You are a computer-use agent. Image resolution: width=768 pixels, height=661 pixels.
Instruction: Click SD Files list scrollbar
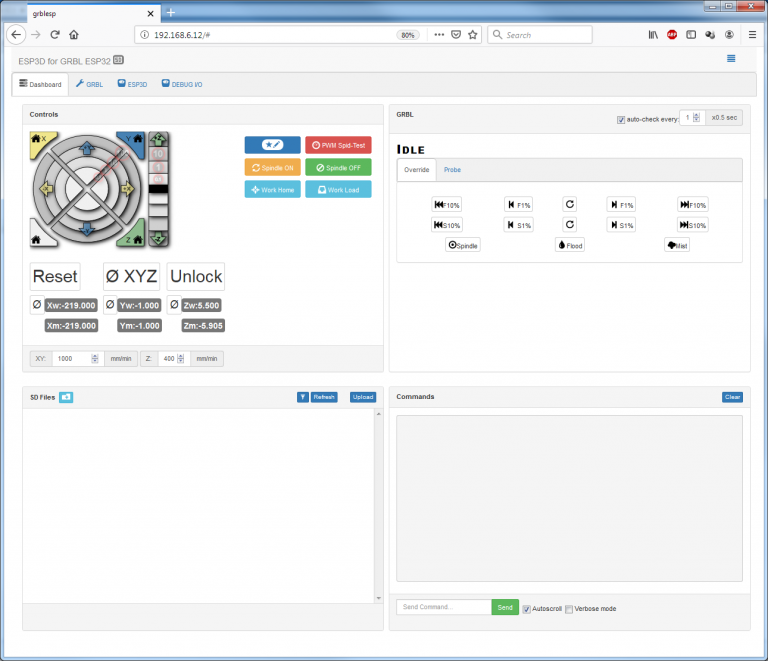click(378, 507)
